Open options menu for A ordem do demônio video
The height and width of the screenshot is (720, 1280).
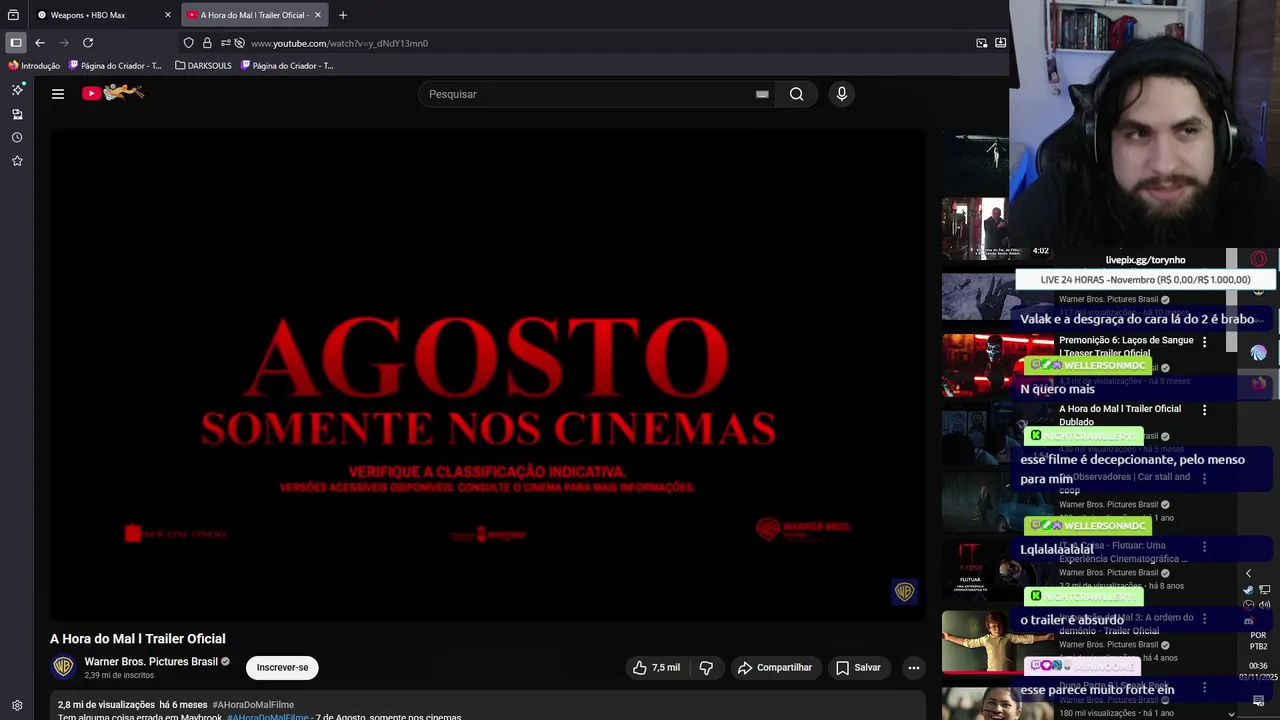click(x=1204, y=618)
